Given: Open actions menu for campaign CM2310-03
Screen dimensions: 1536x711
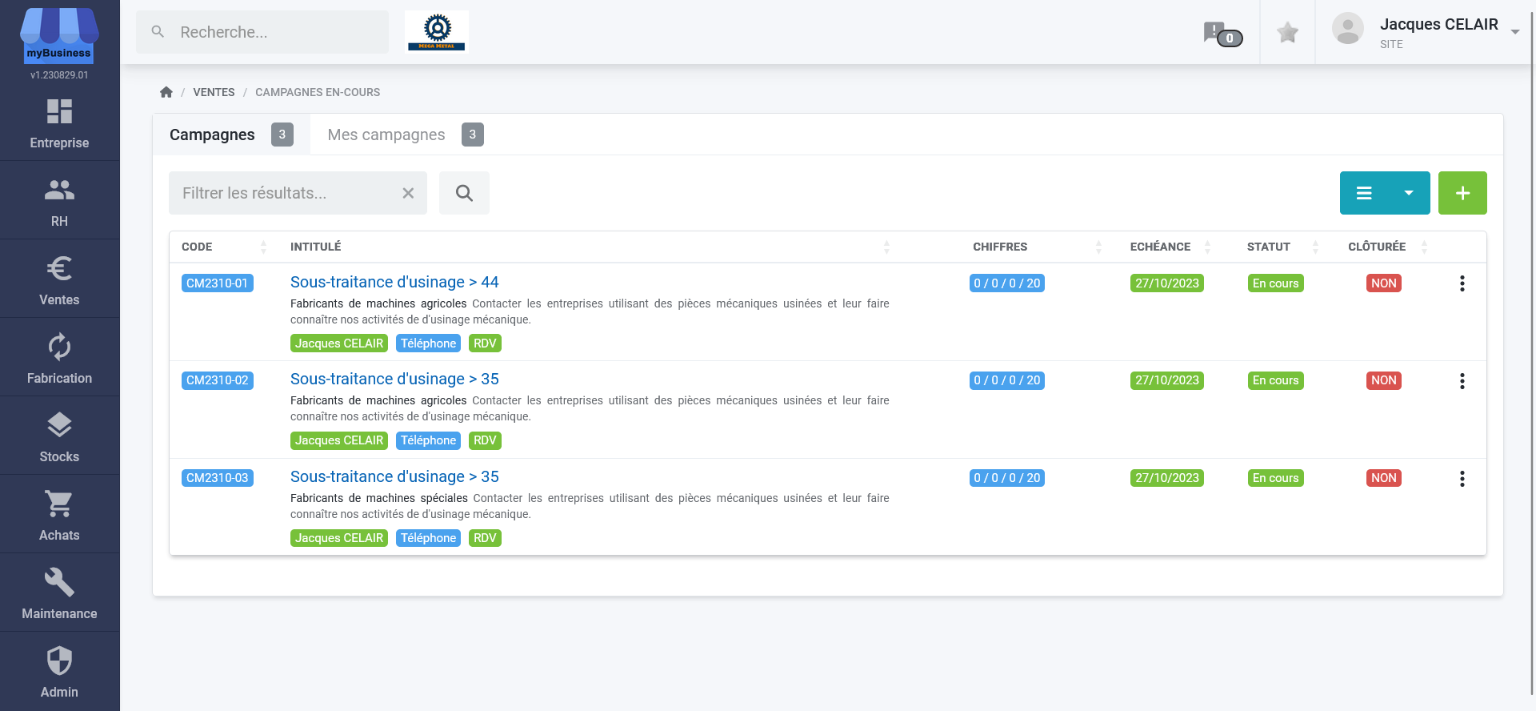Looking at the screenshot, I should tap(1462, 478).
